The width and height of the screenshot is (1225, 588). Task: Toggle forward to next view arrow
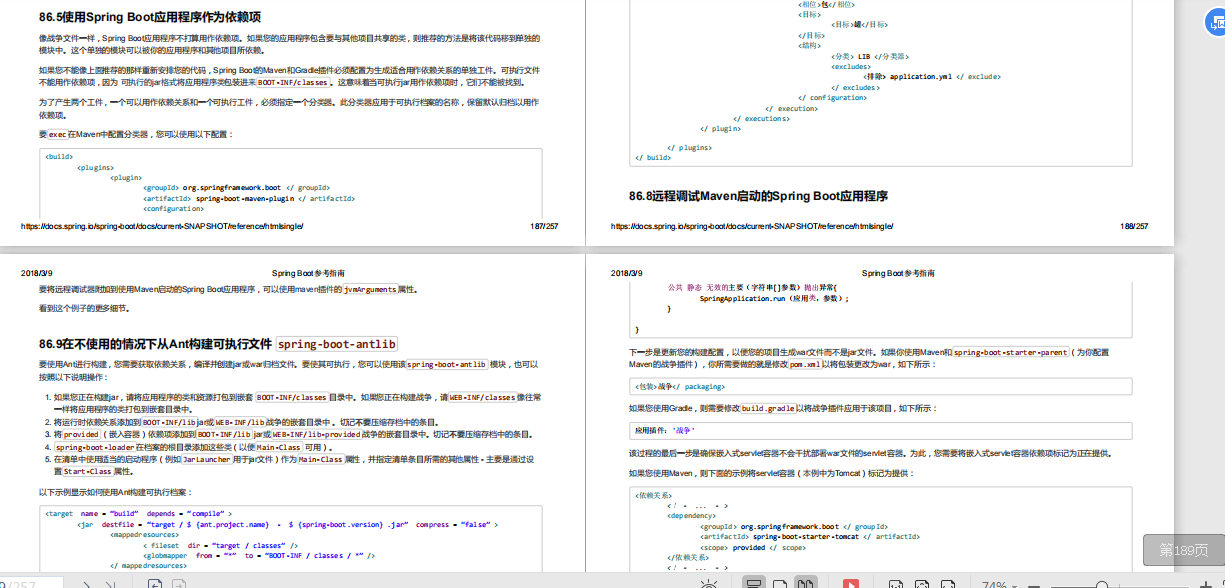(x=181, y=583)
